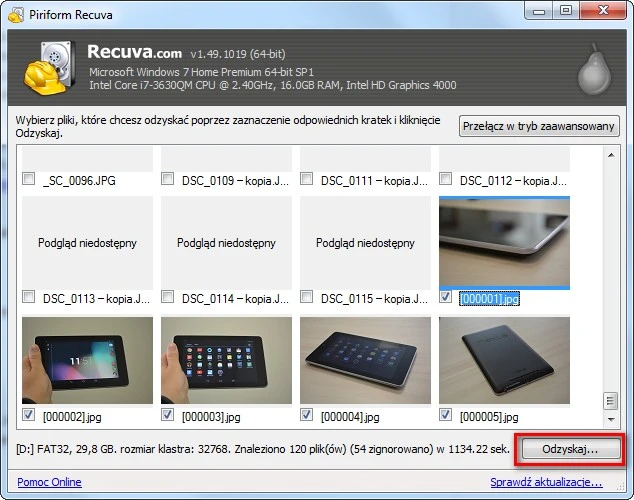Check the DSC_0114 – kopia checkbox
This screenshot has height=500, width=634.
coord(167,297)
